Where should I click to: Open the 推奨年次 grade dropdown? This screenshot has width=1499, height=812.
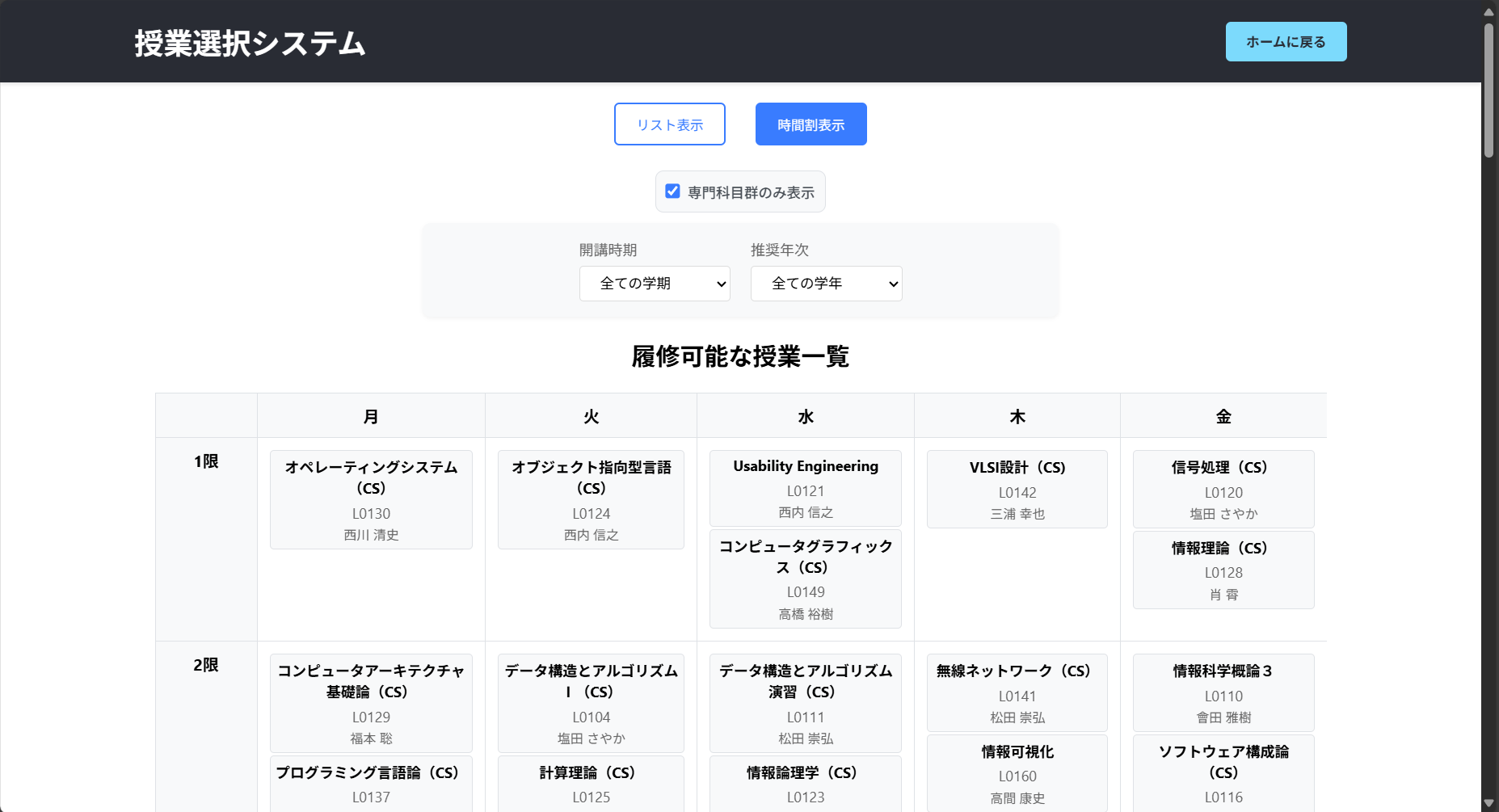point(826,284)
